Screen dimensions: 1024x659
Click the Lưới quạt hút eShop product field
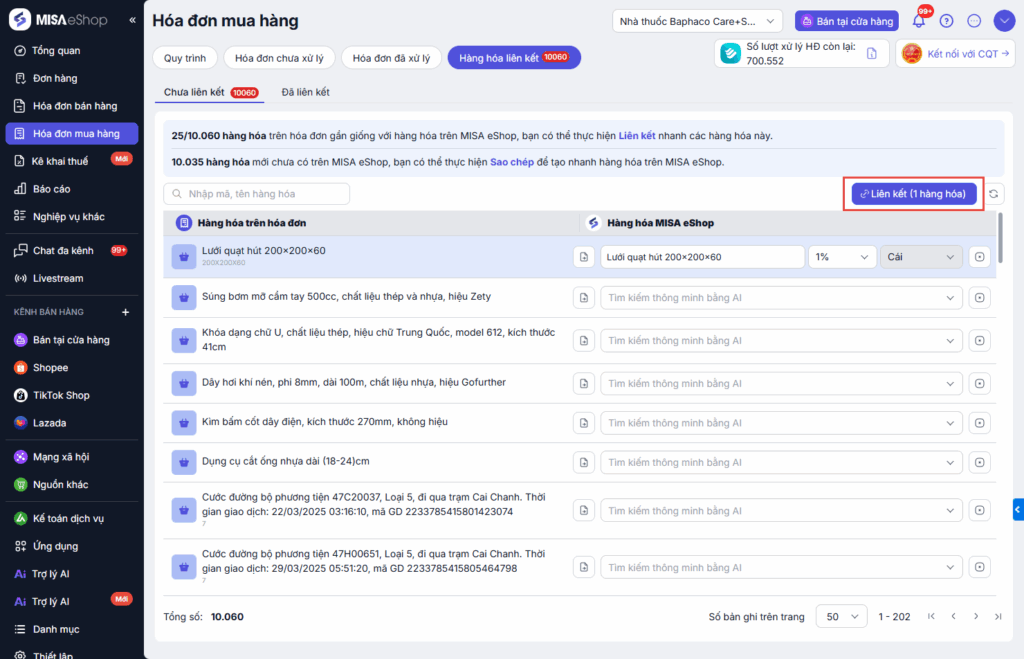click(x=702, y=257)
